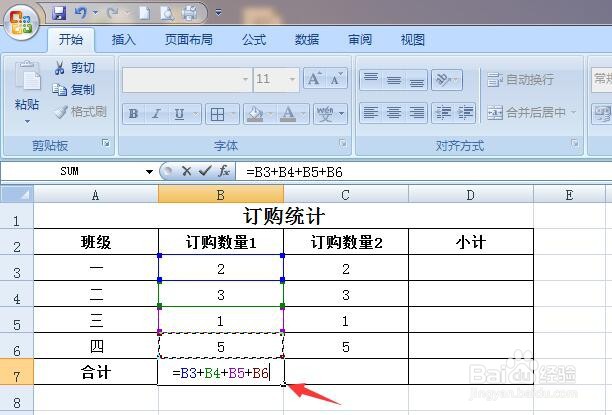Expand Name Box dropdown arrow
Image resolution: width=612 pixels, height=415 pixels.
(149, 171)
